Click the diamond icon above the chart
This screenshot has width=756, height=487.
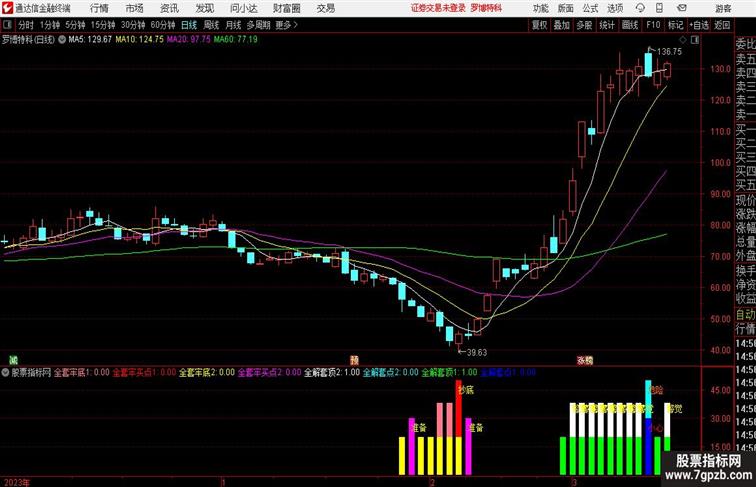point(683,40)
